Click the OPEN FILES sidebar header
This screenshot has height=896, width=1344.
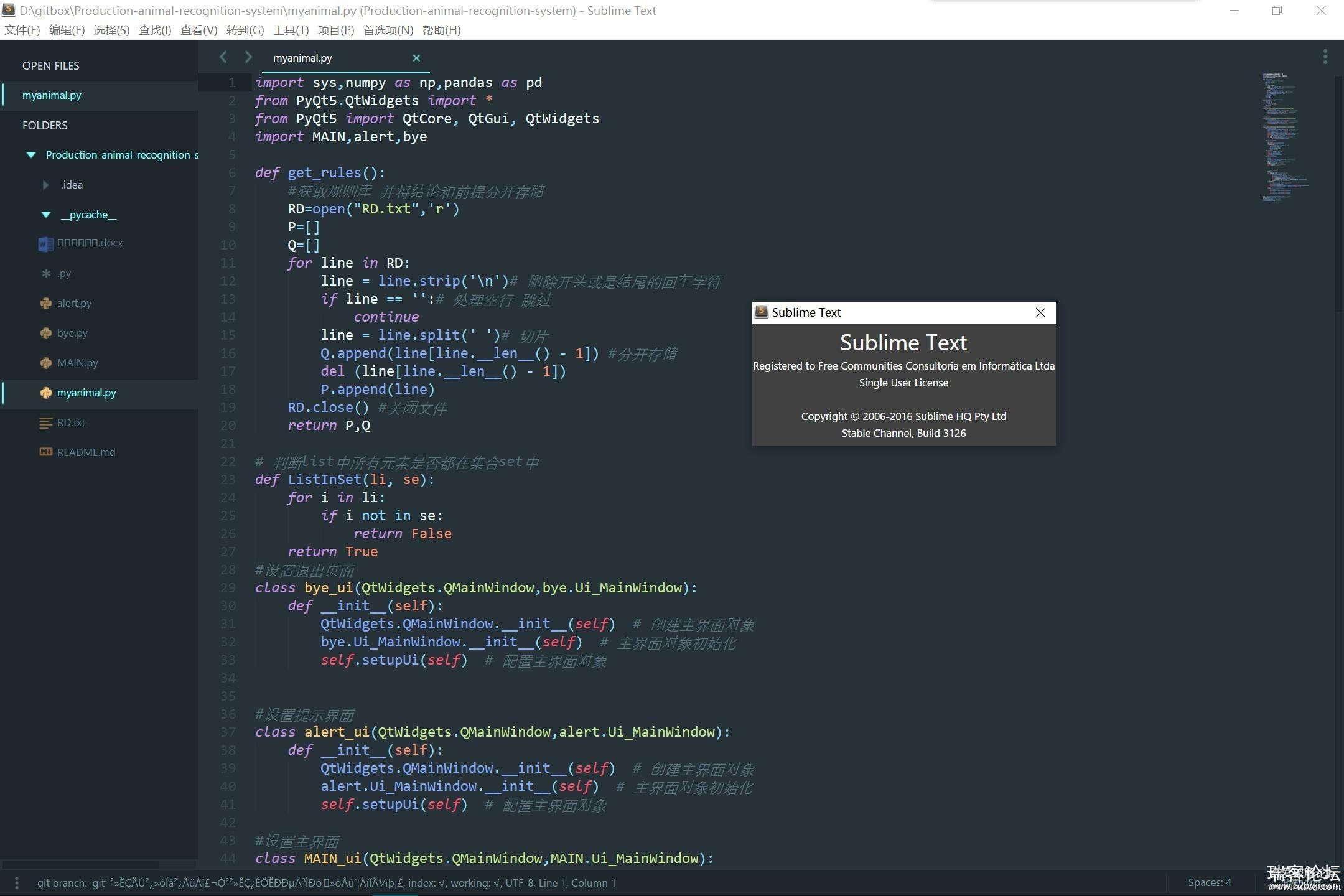coord(51,65)
